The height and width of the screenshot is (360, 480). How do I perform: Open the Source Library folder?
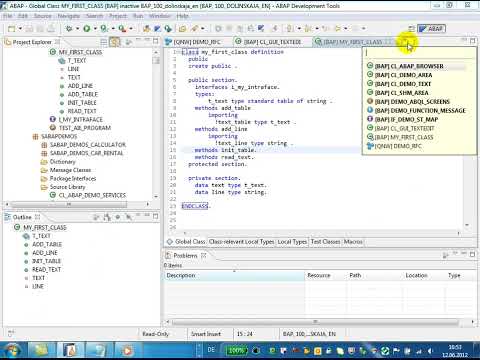67,187
